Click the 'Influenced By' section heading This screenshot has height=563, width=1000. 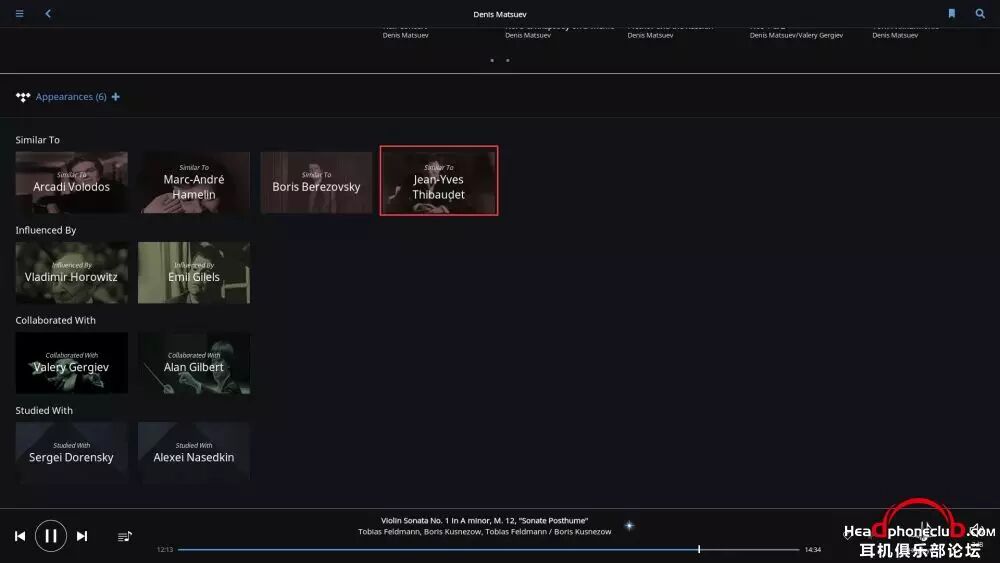click(46, 230)
